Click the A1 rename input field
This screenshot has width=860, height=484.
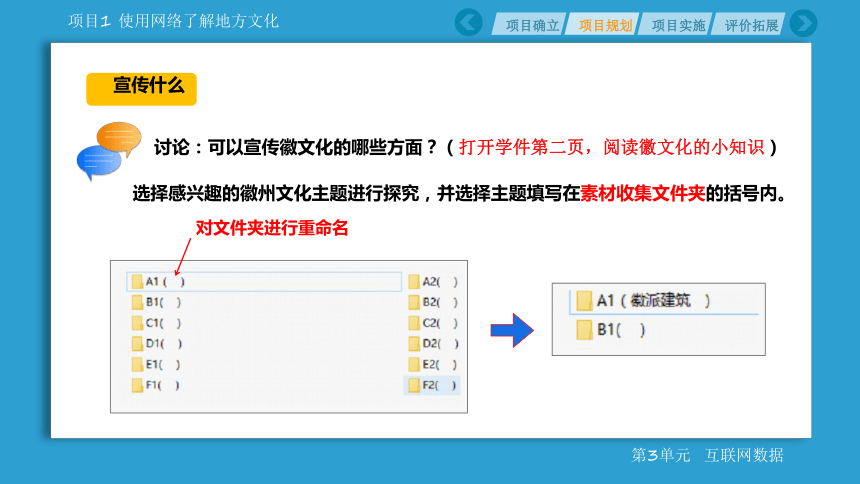(x=264, y=282)
